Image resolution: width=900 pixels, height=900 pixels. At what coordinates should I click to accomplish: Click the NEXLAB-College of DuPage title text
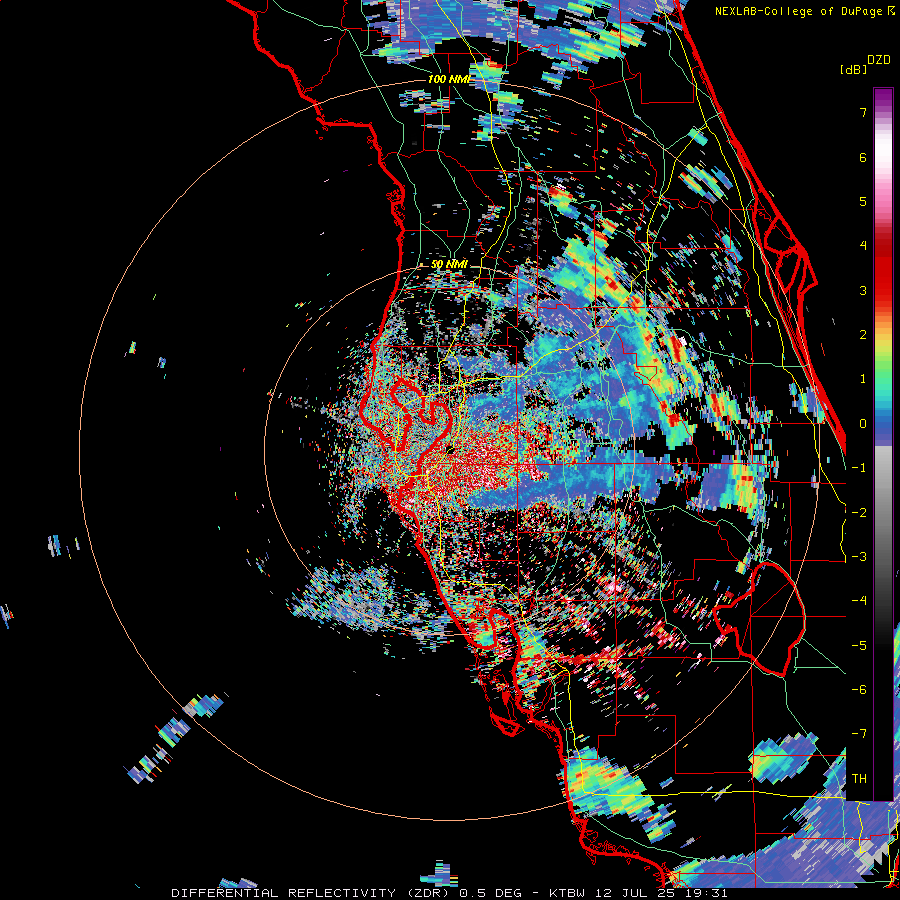pos(801,11)
